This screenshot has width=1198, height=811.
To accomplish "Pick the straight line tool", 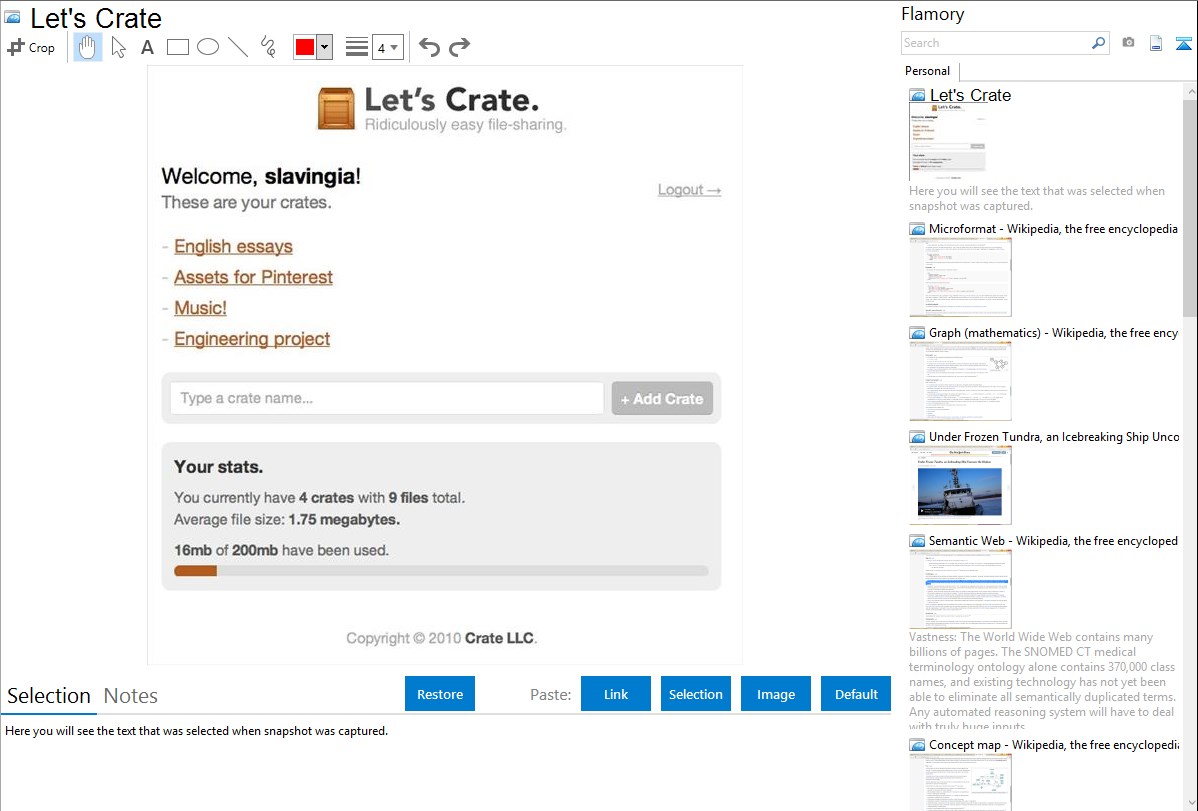I will (238, 47).
